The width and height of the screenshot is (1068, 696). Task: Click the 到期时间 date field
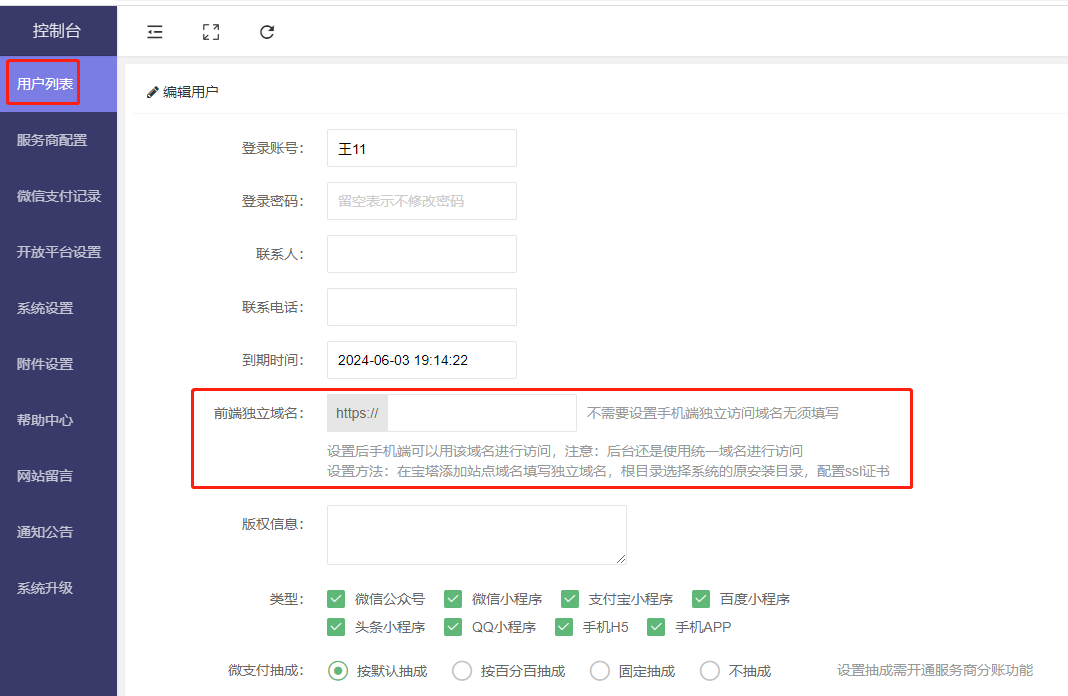pyautogui.click(x=421, y=360)
